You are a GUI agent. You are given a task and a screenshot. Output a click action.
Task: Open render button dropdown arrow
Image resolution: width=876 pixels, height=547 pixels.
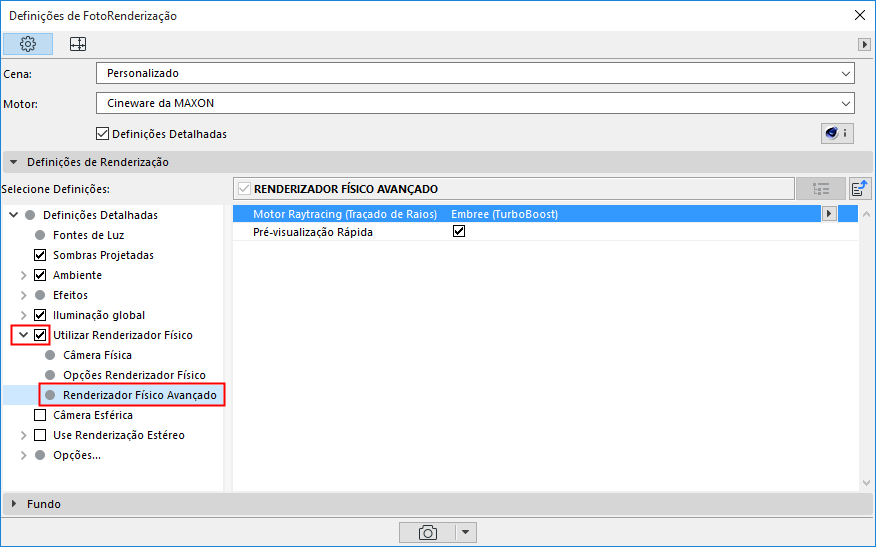[x=466, y=532]
